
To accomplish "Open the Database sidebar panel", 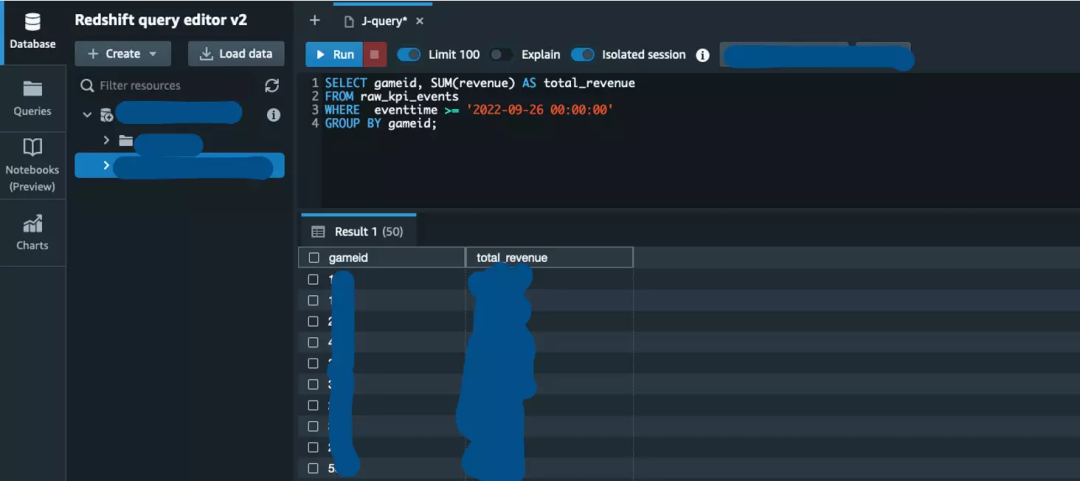I will pos(32,32).
